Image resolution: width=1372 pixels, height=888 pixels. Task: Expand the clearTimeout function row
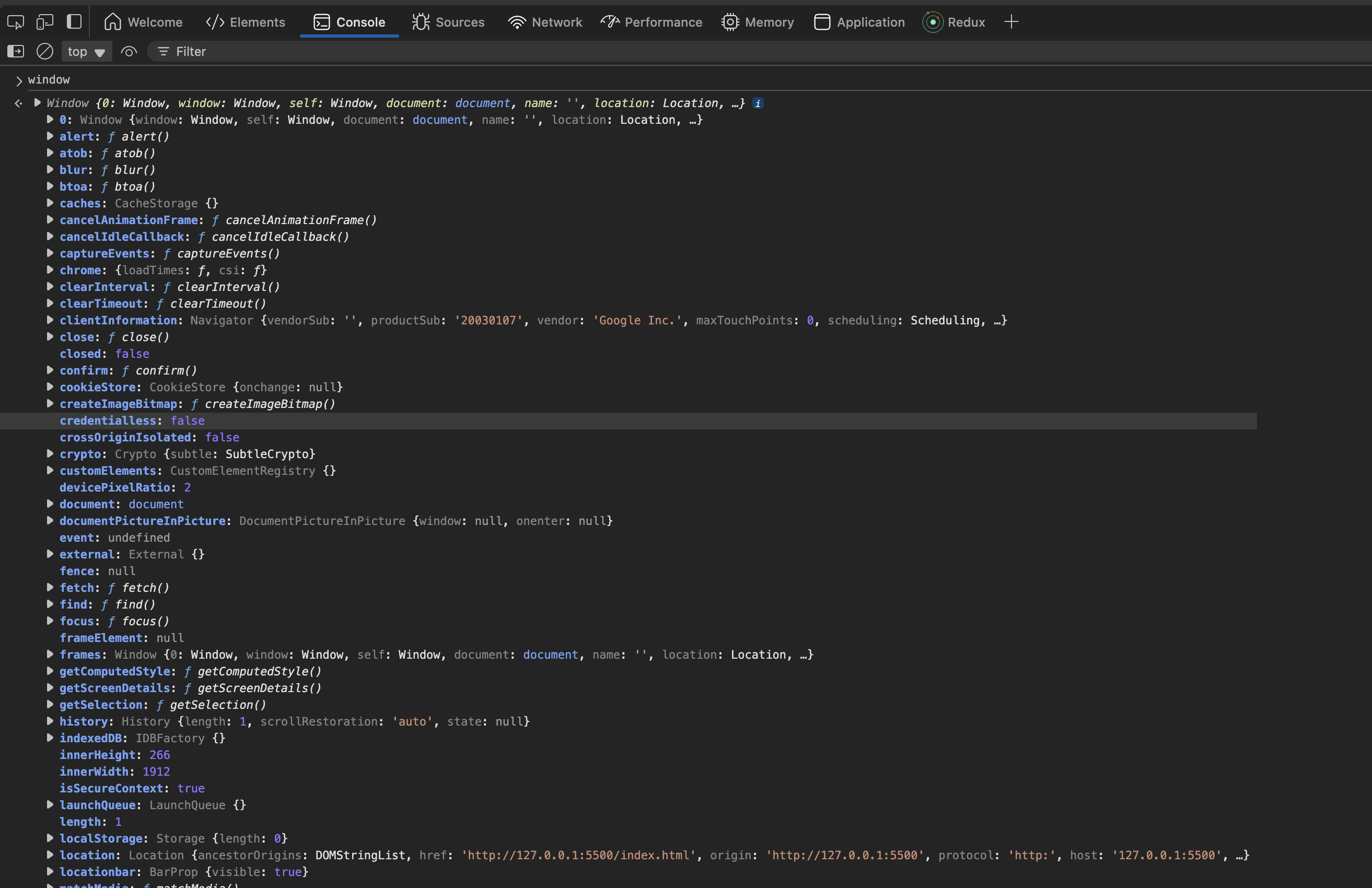point(50,303)
